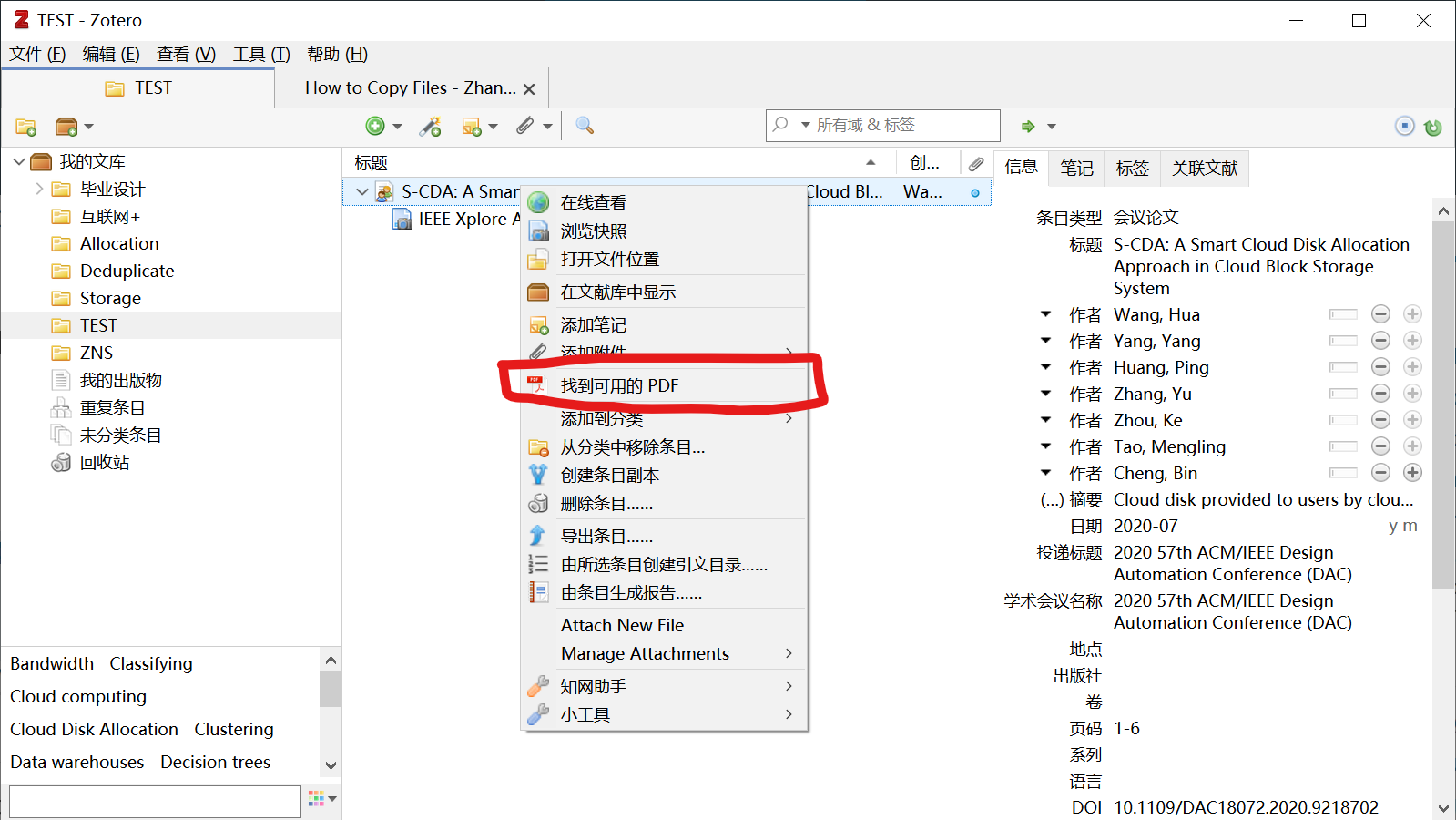Click the Cloud computing tag

(x=78, y=696)
